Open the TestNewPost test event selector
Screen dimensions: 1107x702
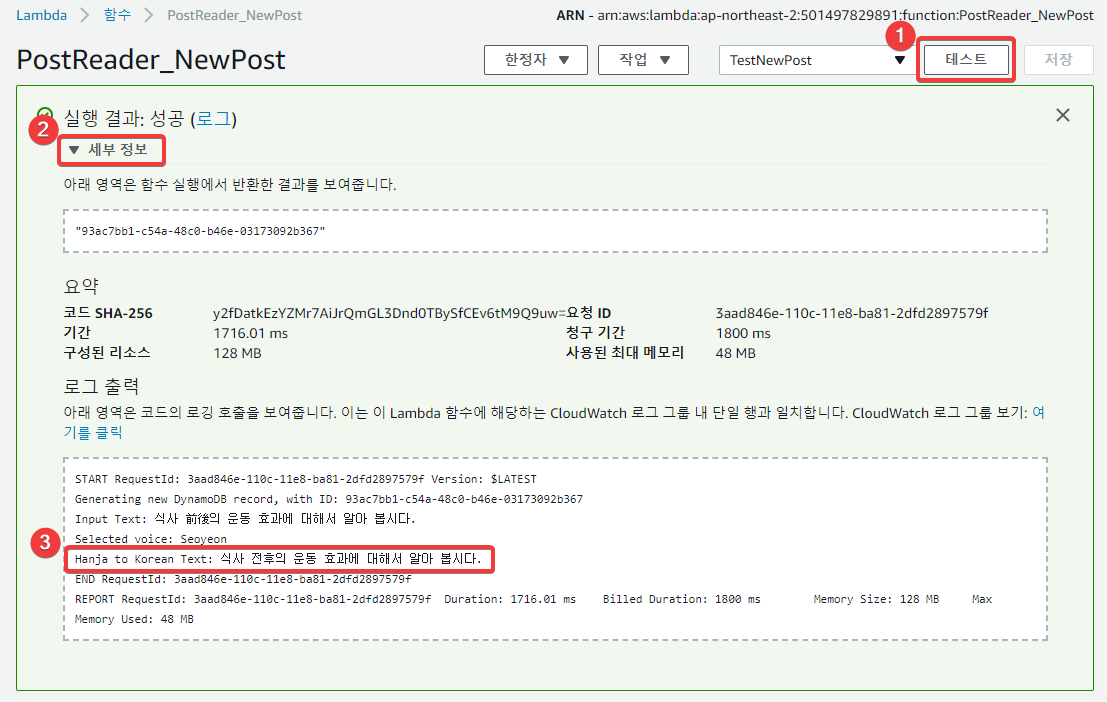[816, 60]
